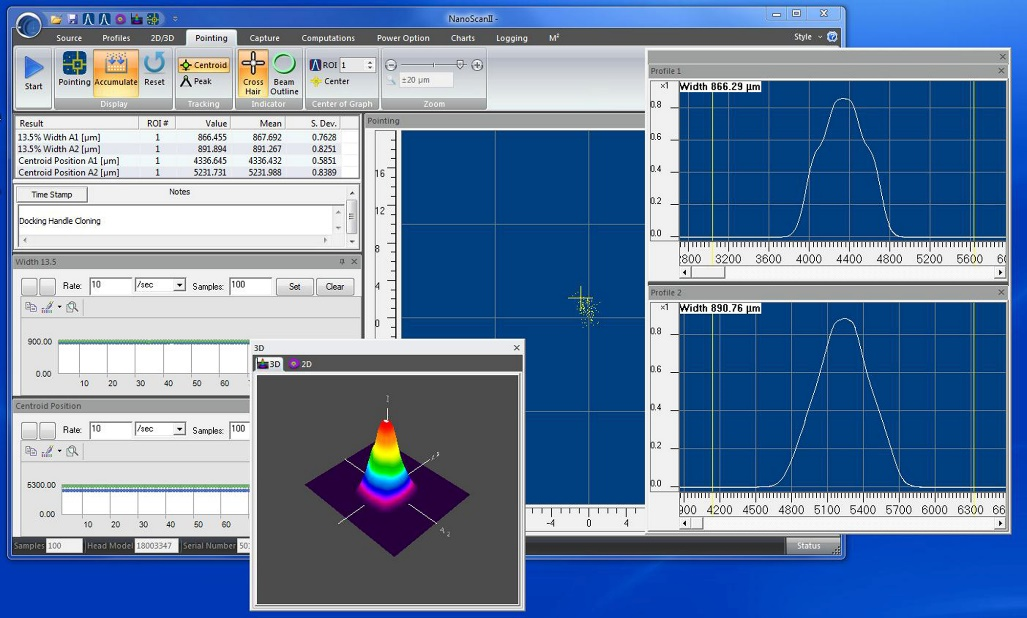
Task: Click the Status button in status bar
Action: [809, 545]
